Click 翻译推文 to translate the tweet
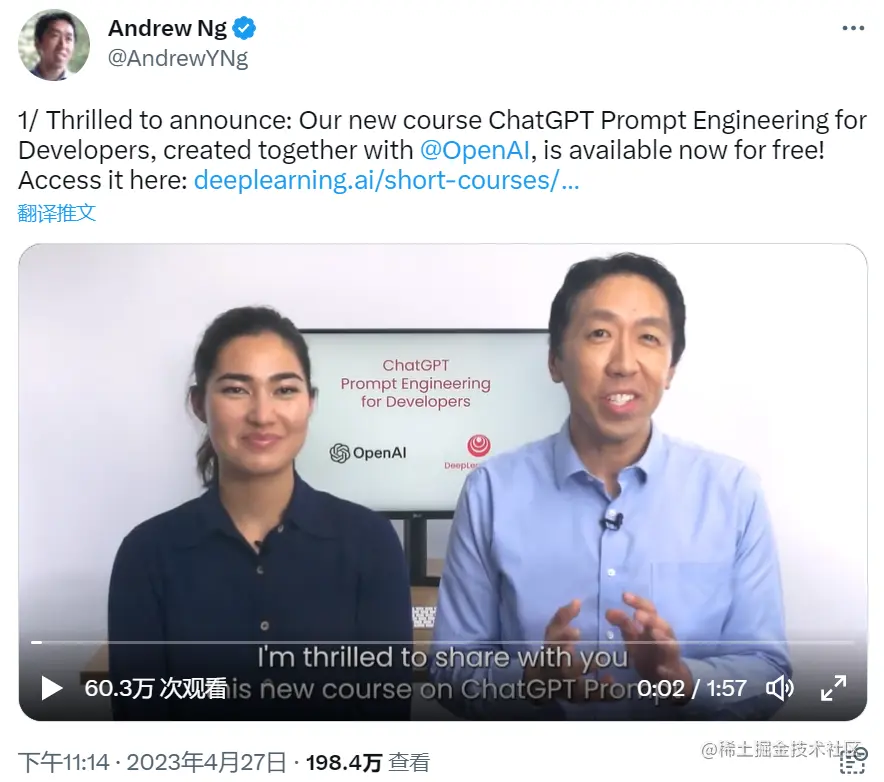884x782 pixels. click(x=57, y=213)
